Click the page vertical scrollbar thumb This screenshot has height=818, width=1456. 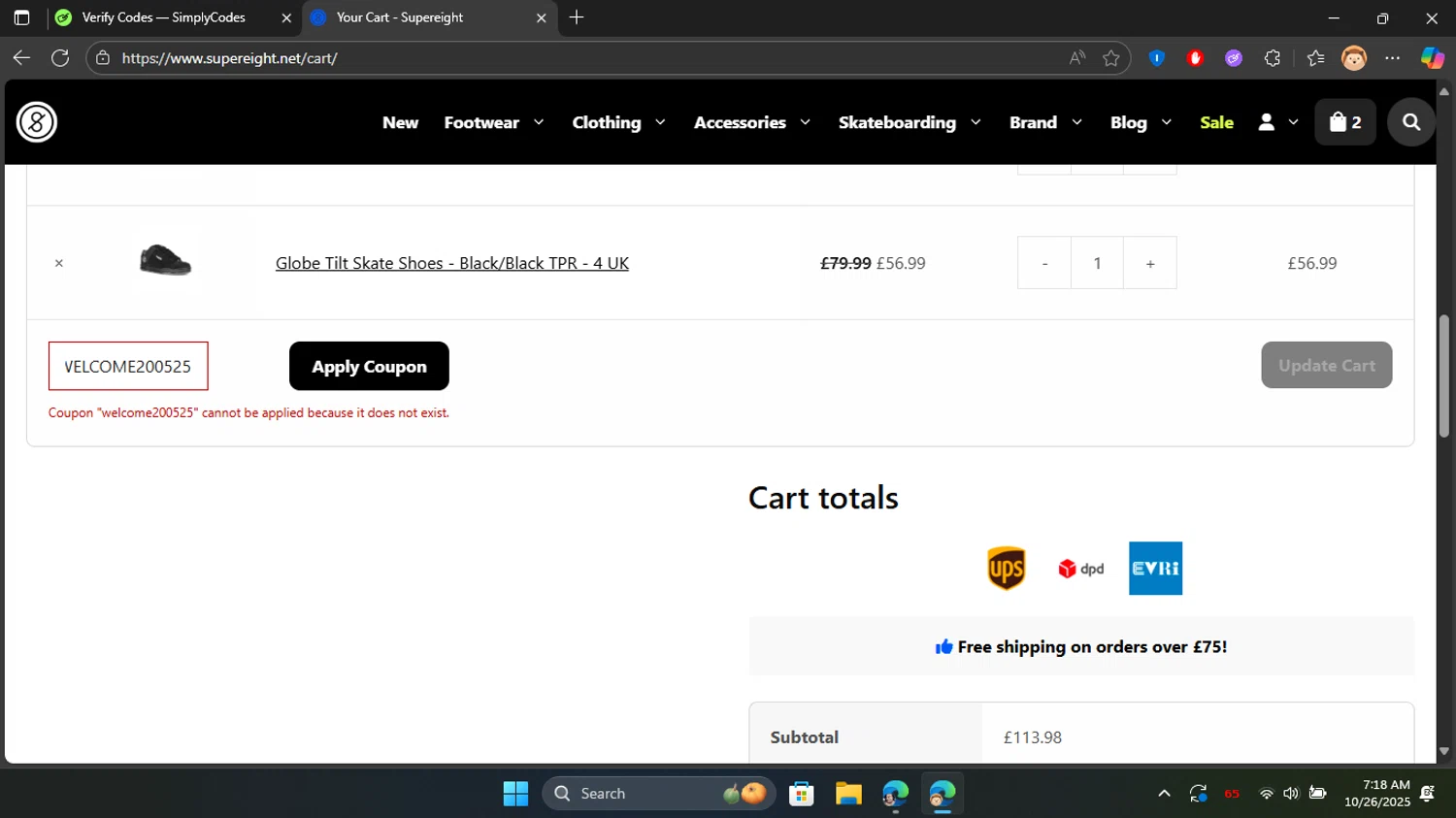point(1443,376)
